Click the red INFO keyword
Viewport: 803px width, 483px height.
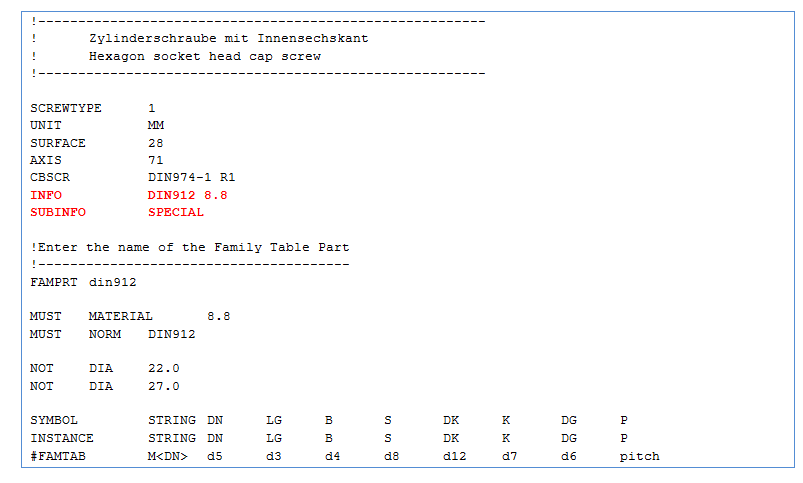(46, 195)
